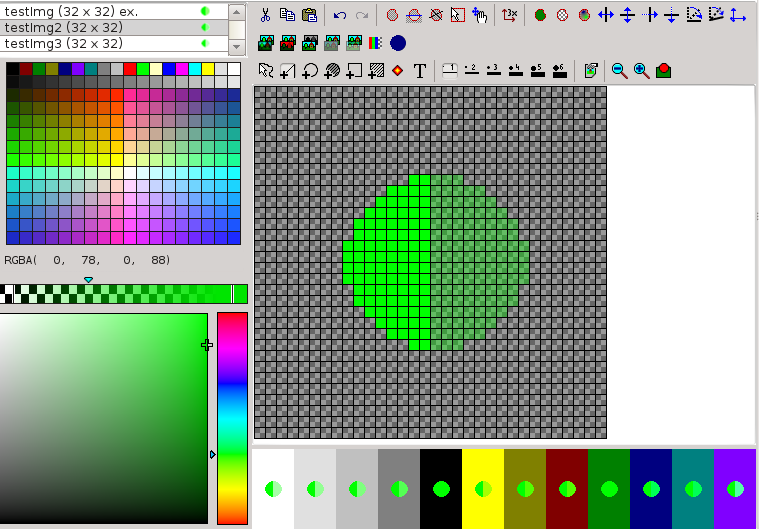759x529 pixels.
Task: Set line width to 1
Action: (449, 71)
